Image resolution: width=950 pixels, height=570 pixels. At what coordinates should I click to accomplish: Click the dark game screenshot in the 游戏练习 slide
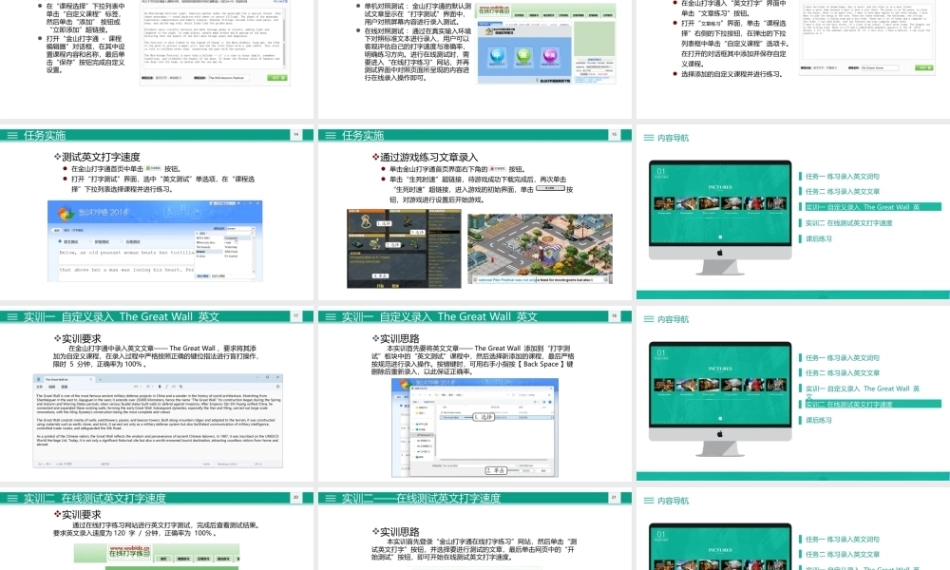pyautogui.click(x=404, y=248)
